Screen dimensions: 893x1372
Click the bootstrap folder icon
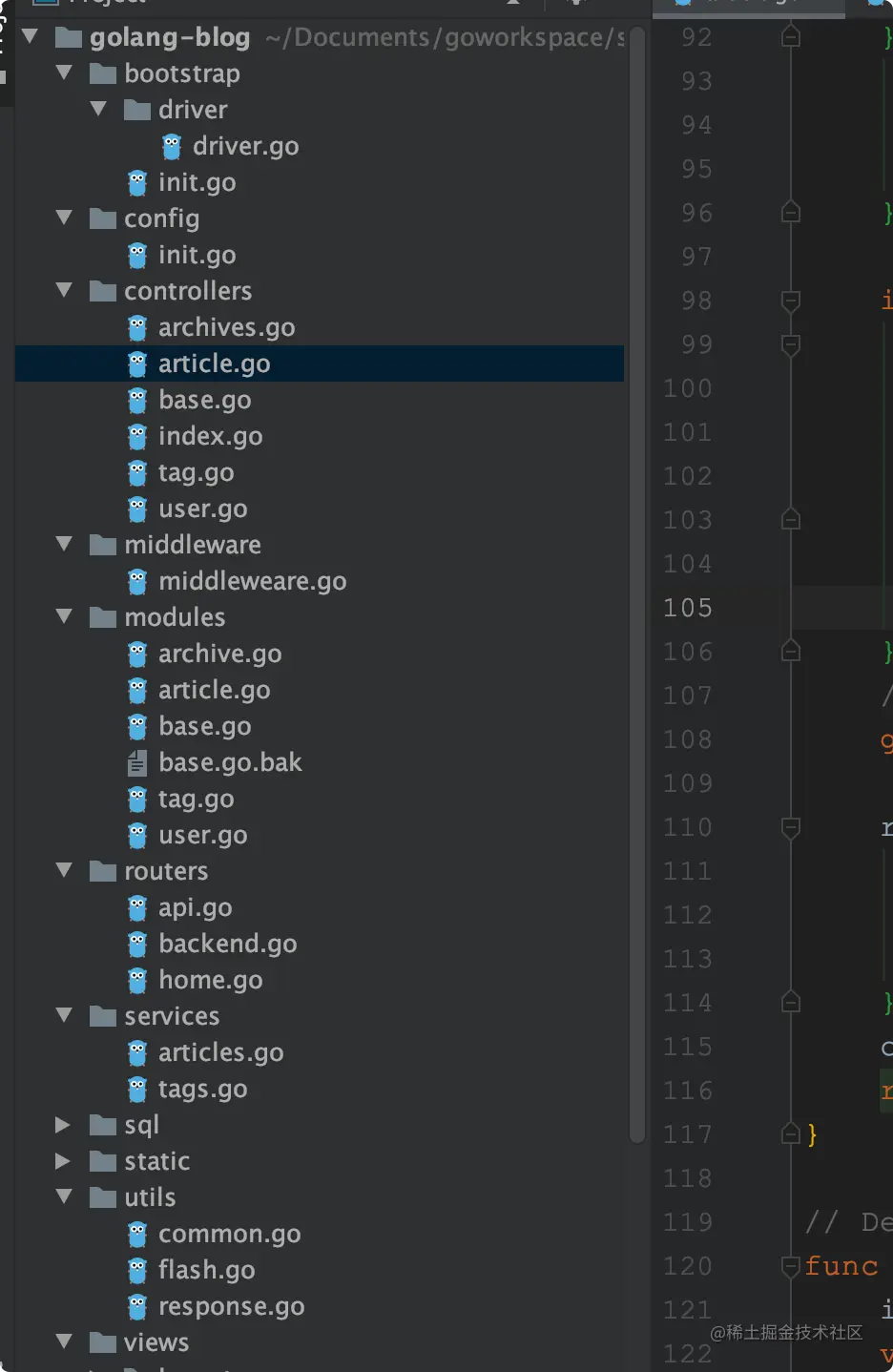tap(103, 73)
